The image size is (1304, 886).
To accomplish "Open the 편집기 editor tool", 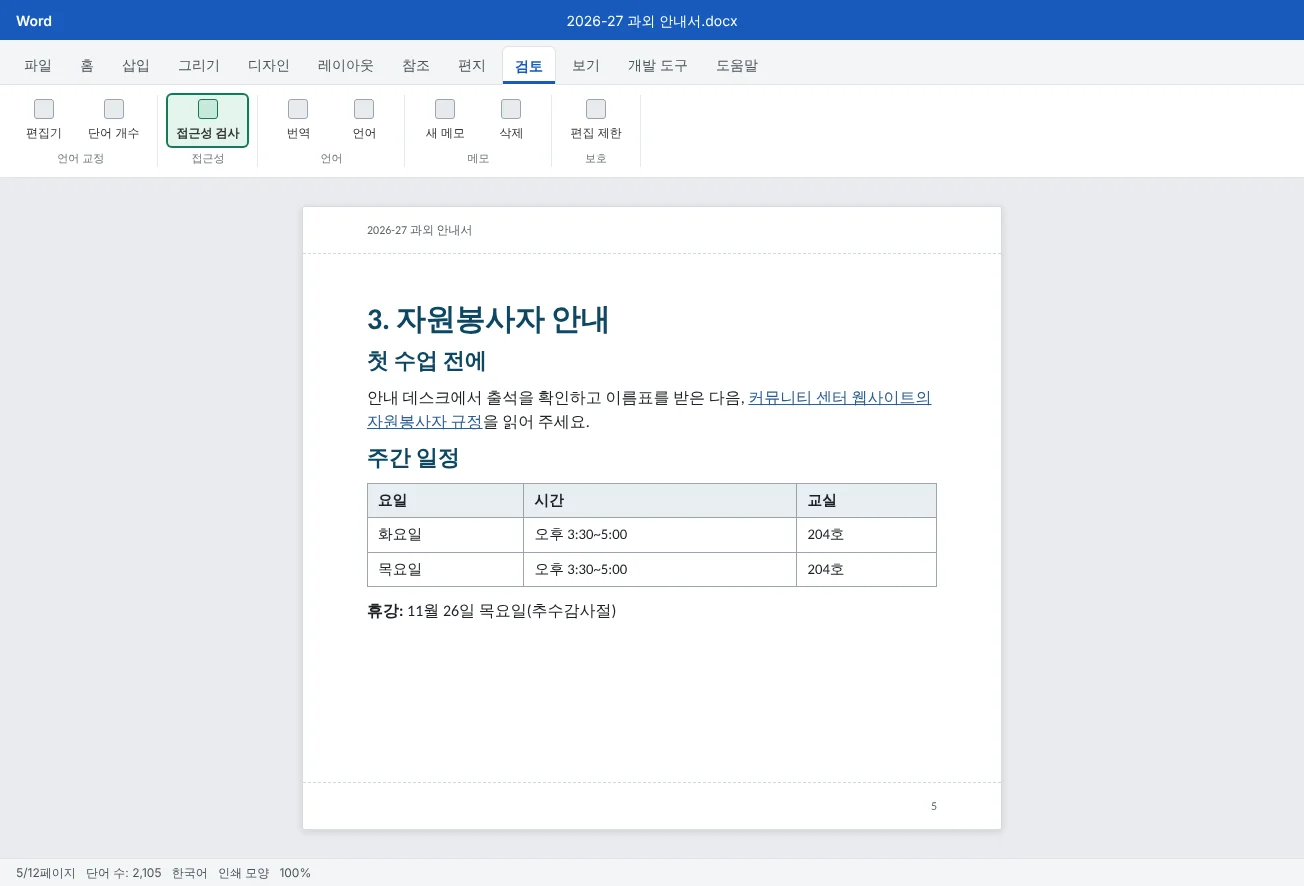I will click(x=44, y=120).
